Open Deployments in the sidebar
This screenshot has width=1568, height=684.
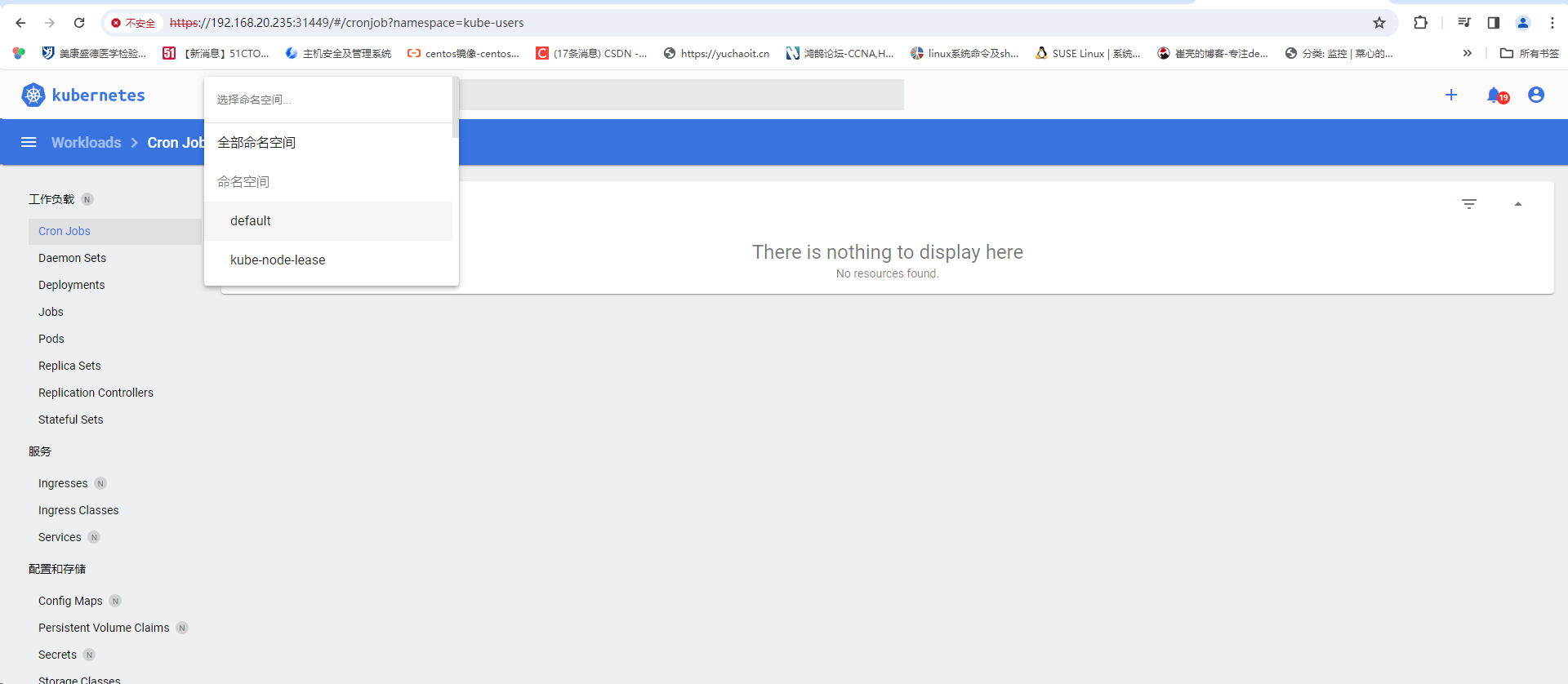pyautogui.click(x=72, y=285)
